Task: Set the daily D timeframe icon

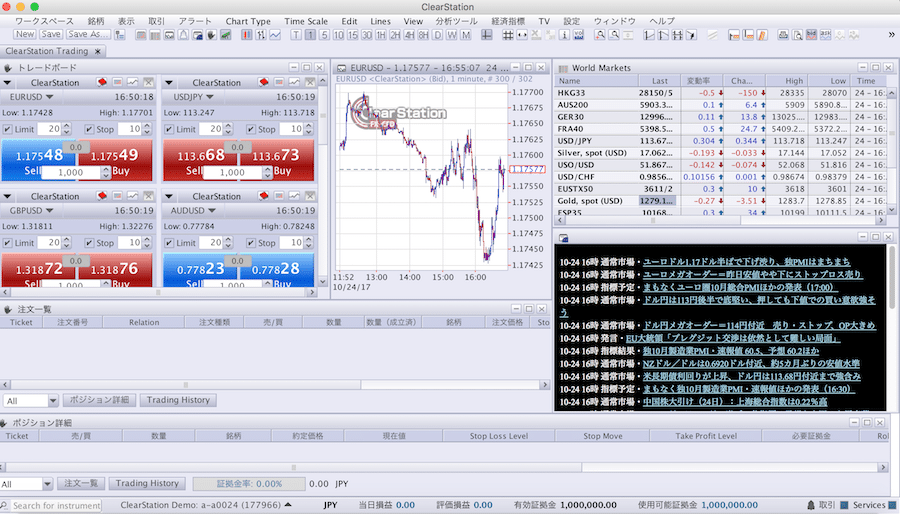Action: tap(437, 35)
